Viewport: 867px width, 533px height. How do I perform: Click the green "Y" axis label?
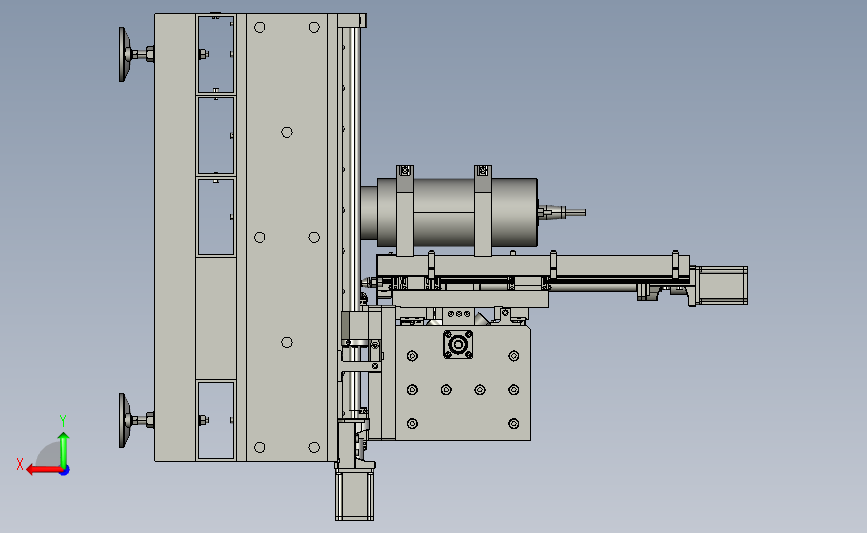point(63,421)
